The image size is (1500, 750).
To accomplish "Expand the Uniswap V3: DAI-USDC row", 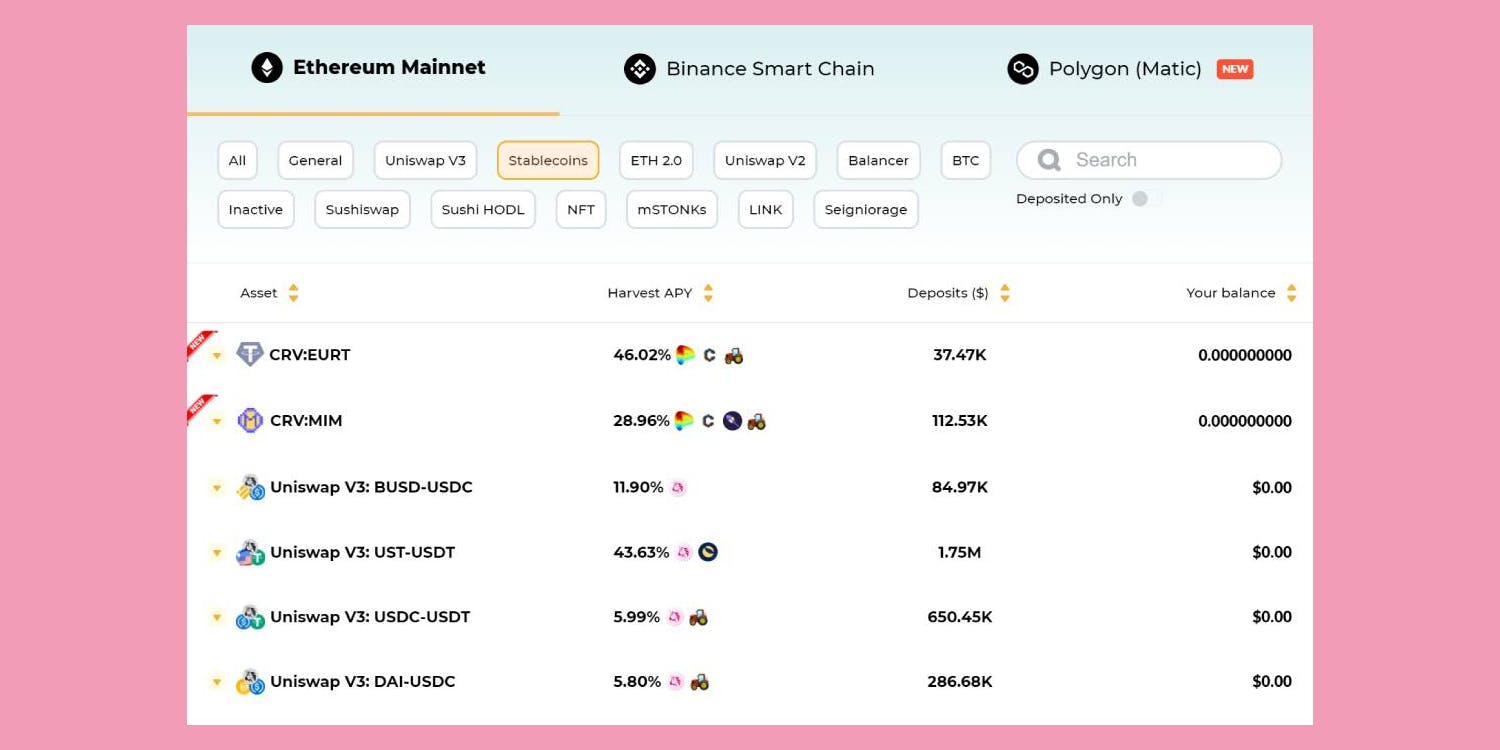I will [217, 683].
